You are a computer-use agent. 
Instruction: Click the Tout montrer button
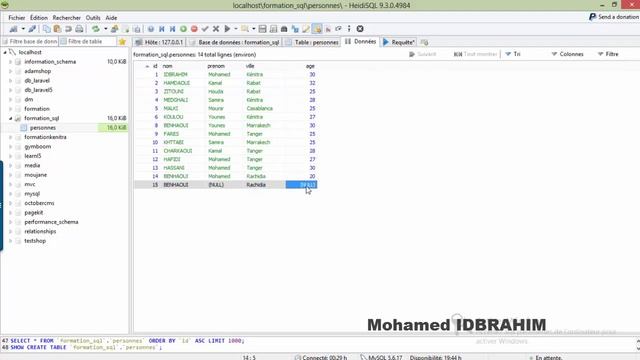click(x=476, y=54)
